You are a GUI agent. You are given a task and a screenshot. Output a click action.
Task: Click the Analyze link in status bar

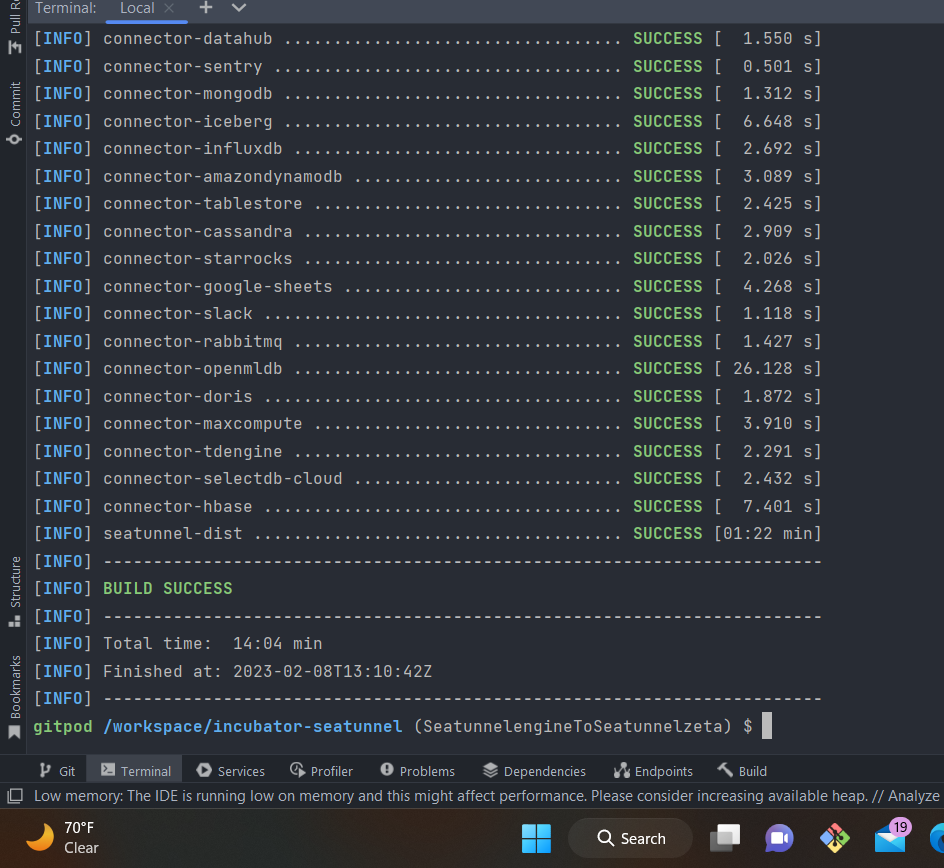point(912,796)
